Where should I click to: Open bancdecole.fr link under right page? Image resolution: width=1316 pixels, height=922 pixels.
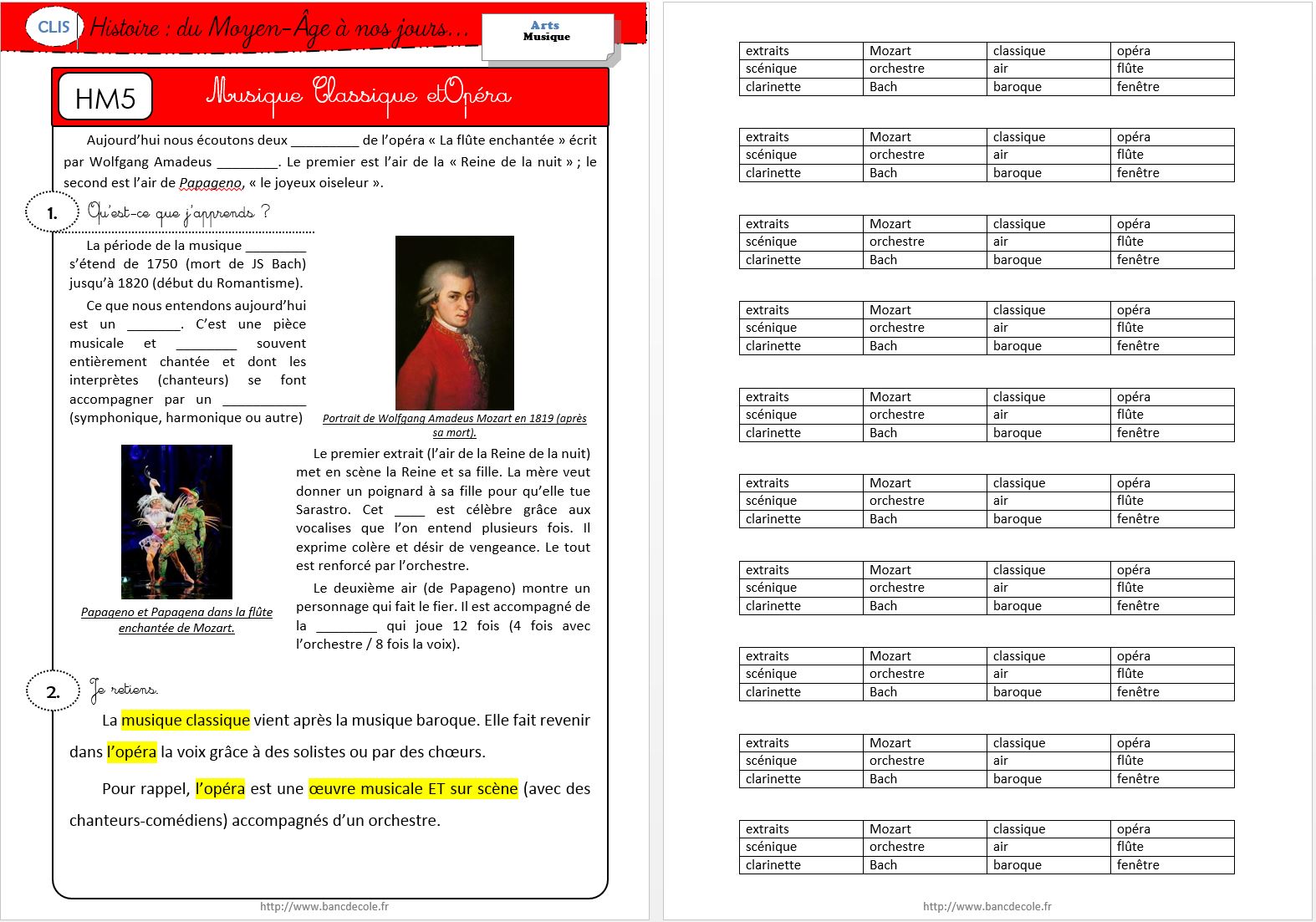tap(987, 906)
